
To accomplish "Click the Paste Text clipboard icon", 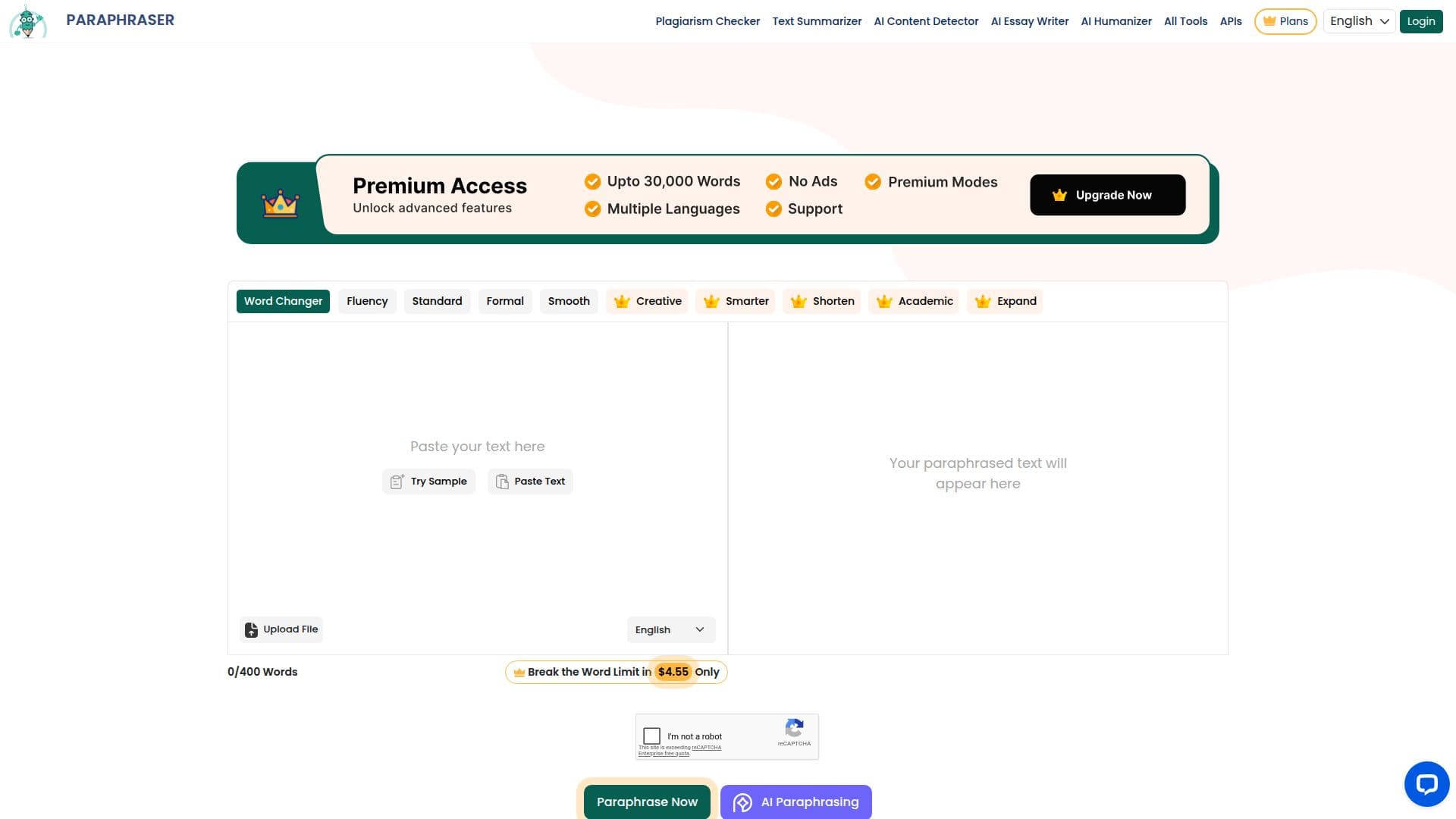I will click(502, 482).
